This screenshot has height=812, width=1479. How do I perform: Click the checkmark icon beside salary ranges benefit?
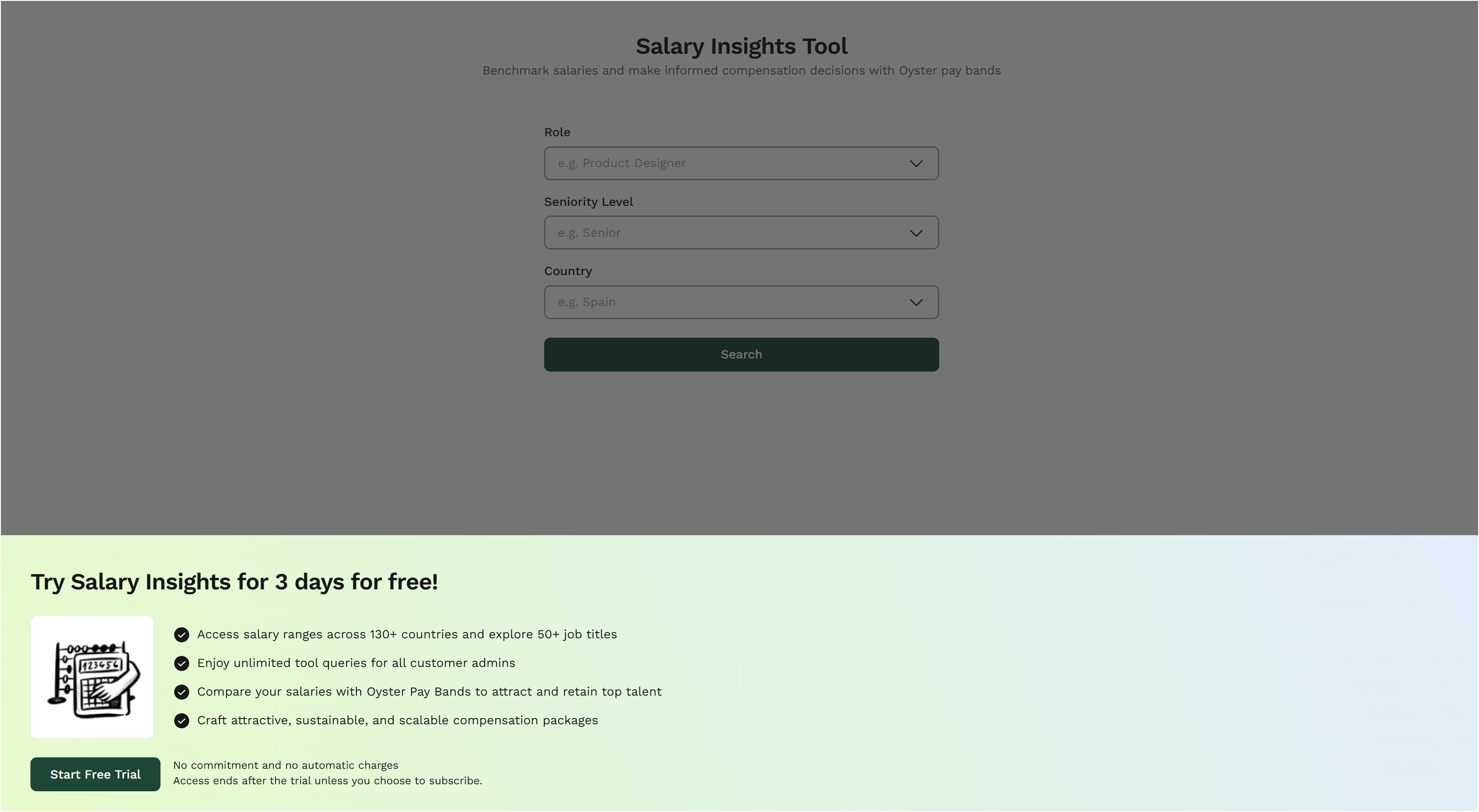[x=181, y=635]
